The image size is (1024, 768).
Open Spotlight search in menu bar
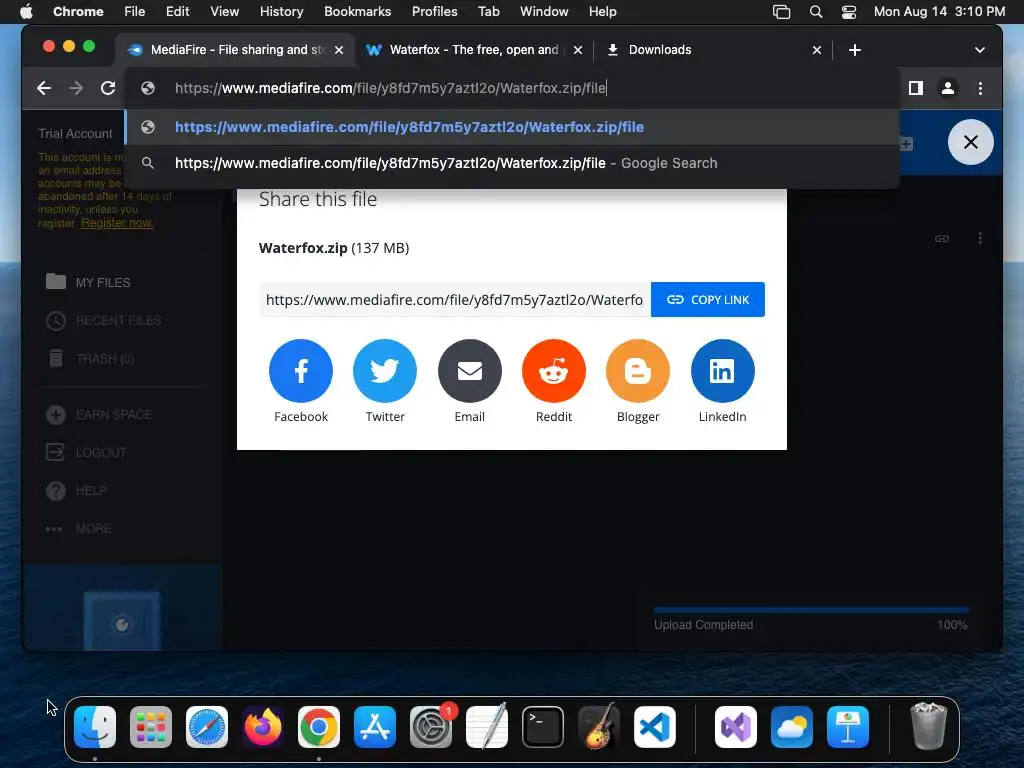click(x=816, y=12)
